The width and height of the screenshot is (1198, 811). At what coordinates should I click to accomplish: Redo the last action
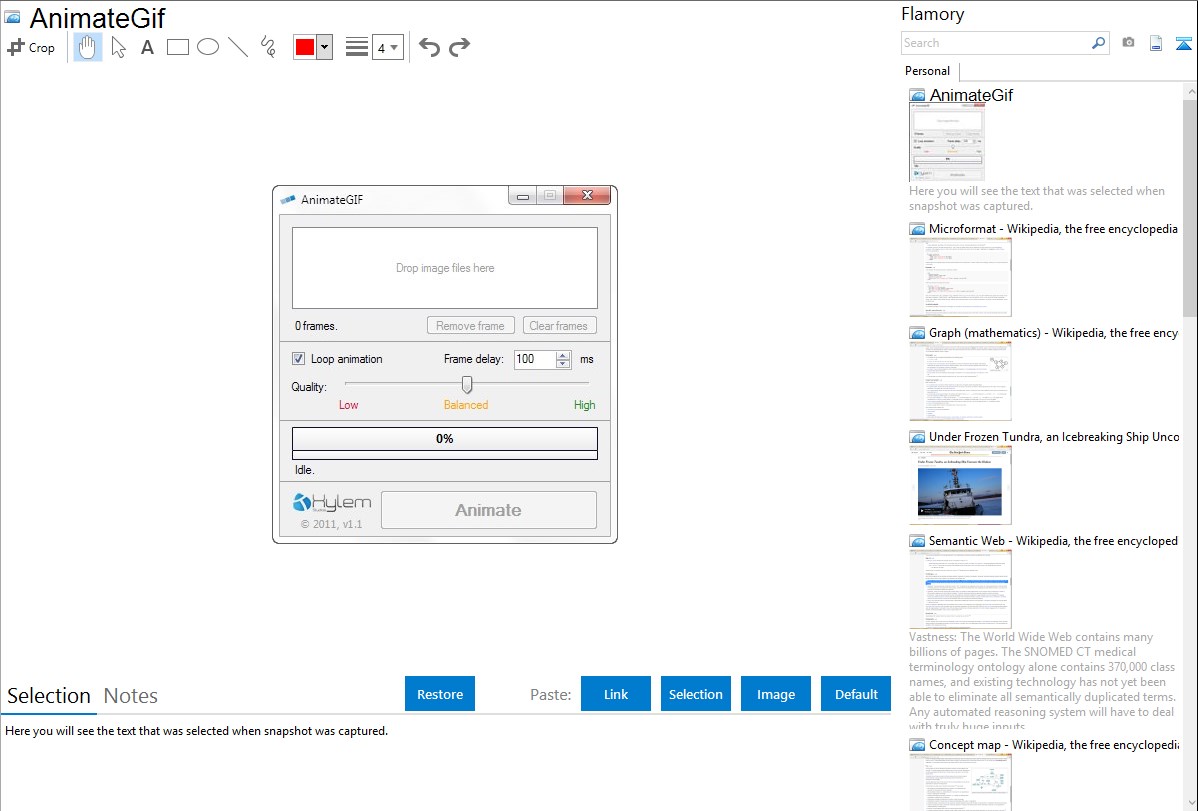tap(459, 47)
